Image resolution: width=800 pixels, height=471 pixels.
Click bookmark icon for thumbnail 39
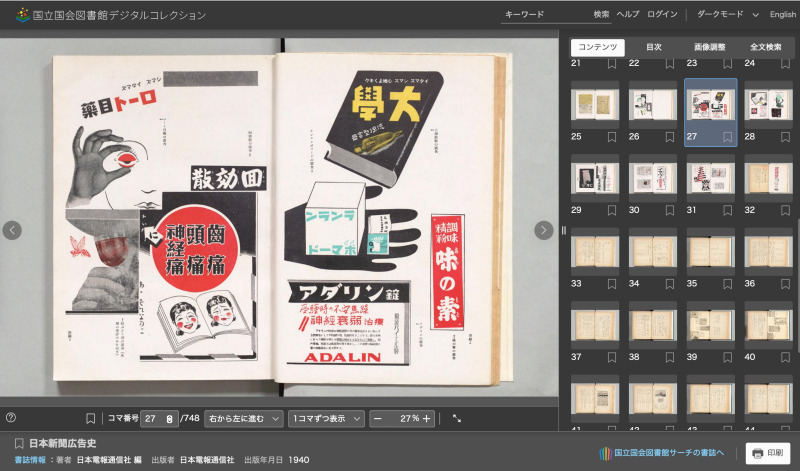(728, 357)
